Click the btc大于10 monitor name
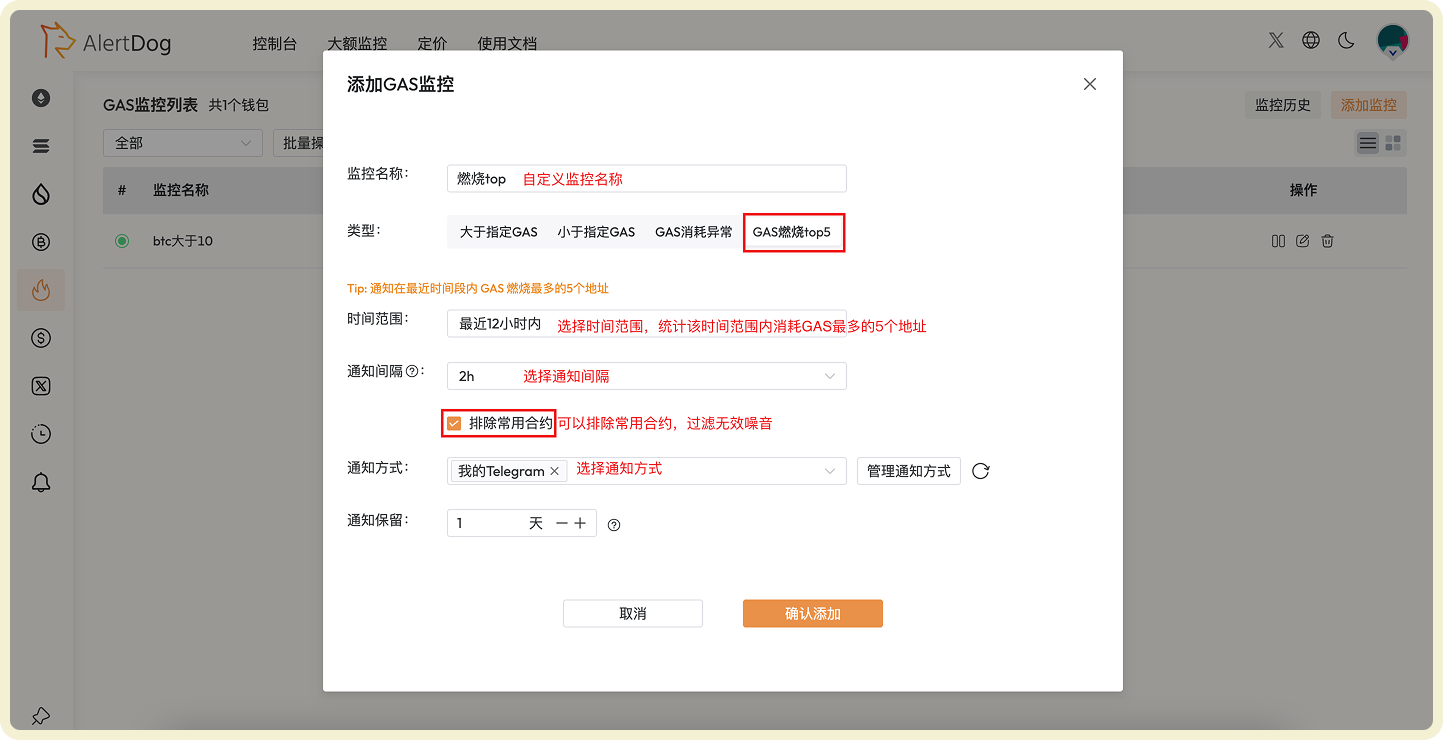This screenshot has height=740, width=1443. [182, 241]
